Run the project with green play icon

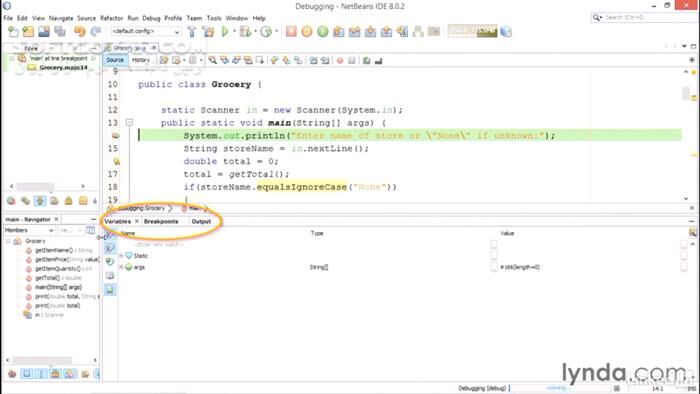[225, 32]
